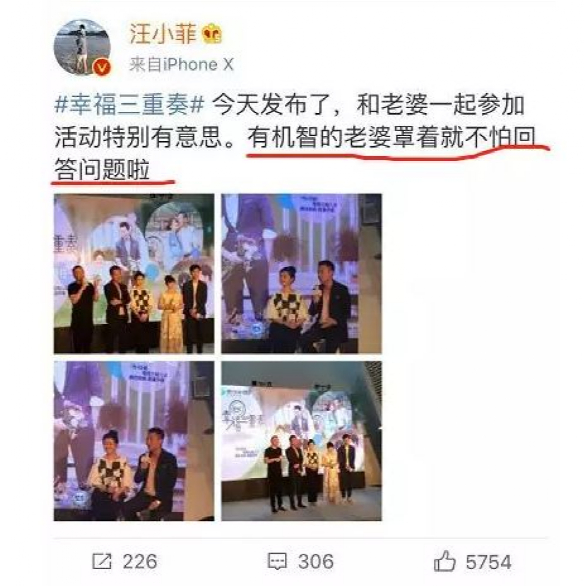Tap the 5754 likes count
This screenshot has width=587, height=587.
[488, 562]
